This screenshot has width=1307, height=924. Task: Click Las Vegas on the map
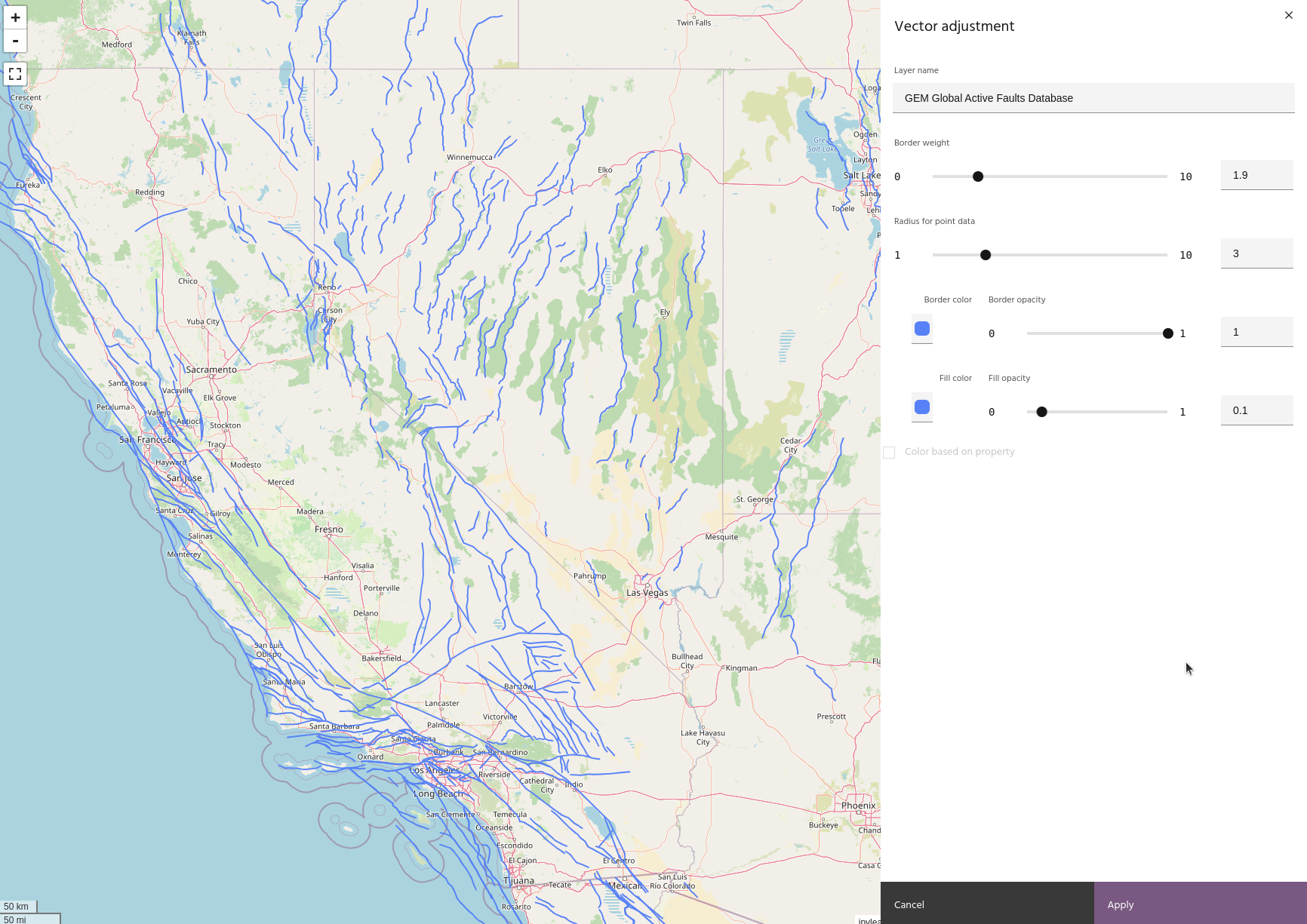click(x=647, y=592)
